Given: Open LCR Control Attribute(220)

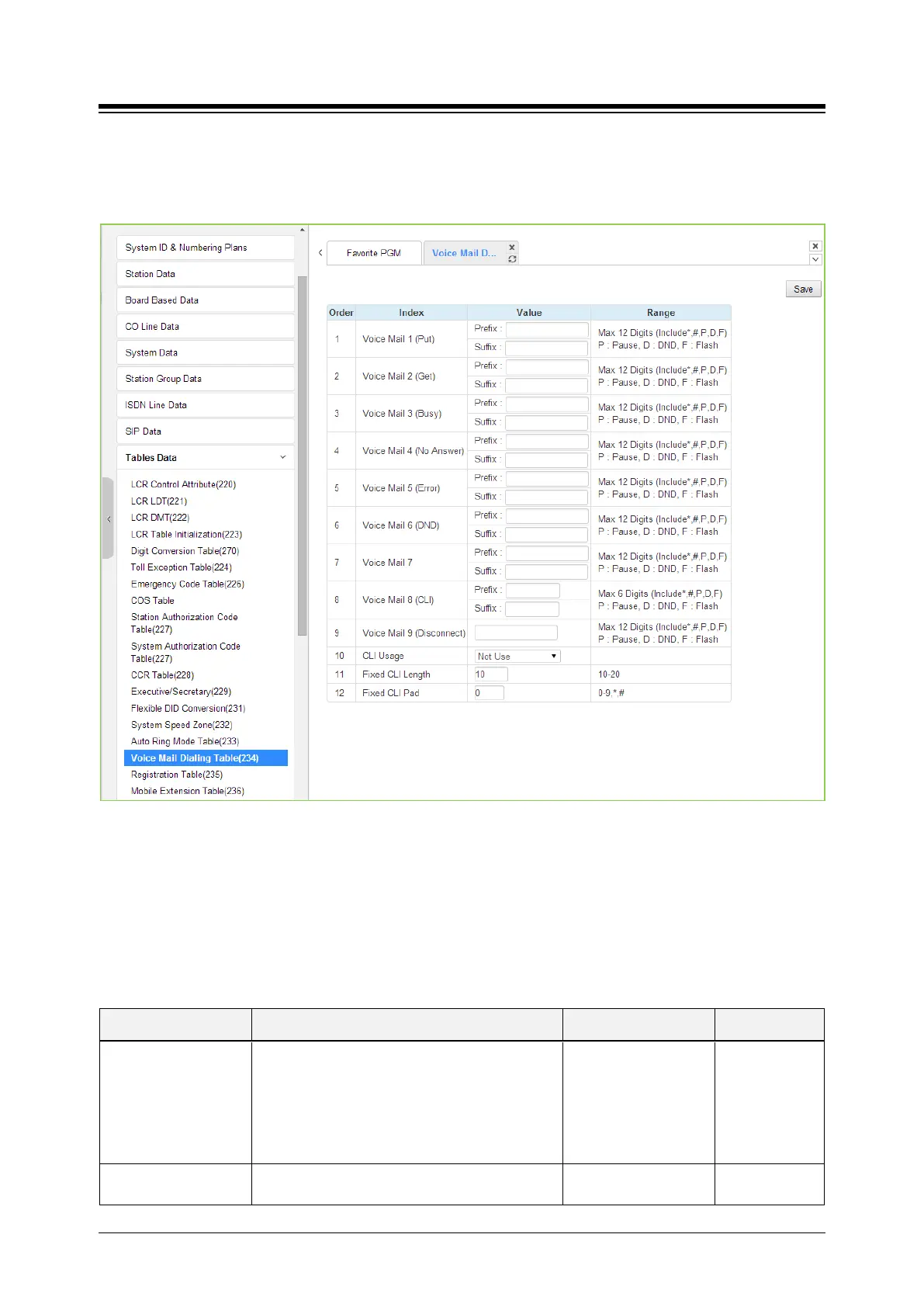Looking at the screenshot, I should pyautogui.click(x=183, y=484).
